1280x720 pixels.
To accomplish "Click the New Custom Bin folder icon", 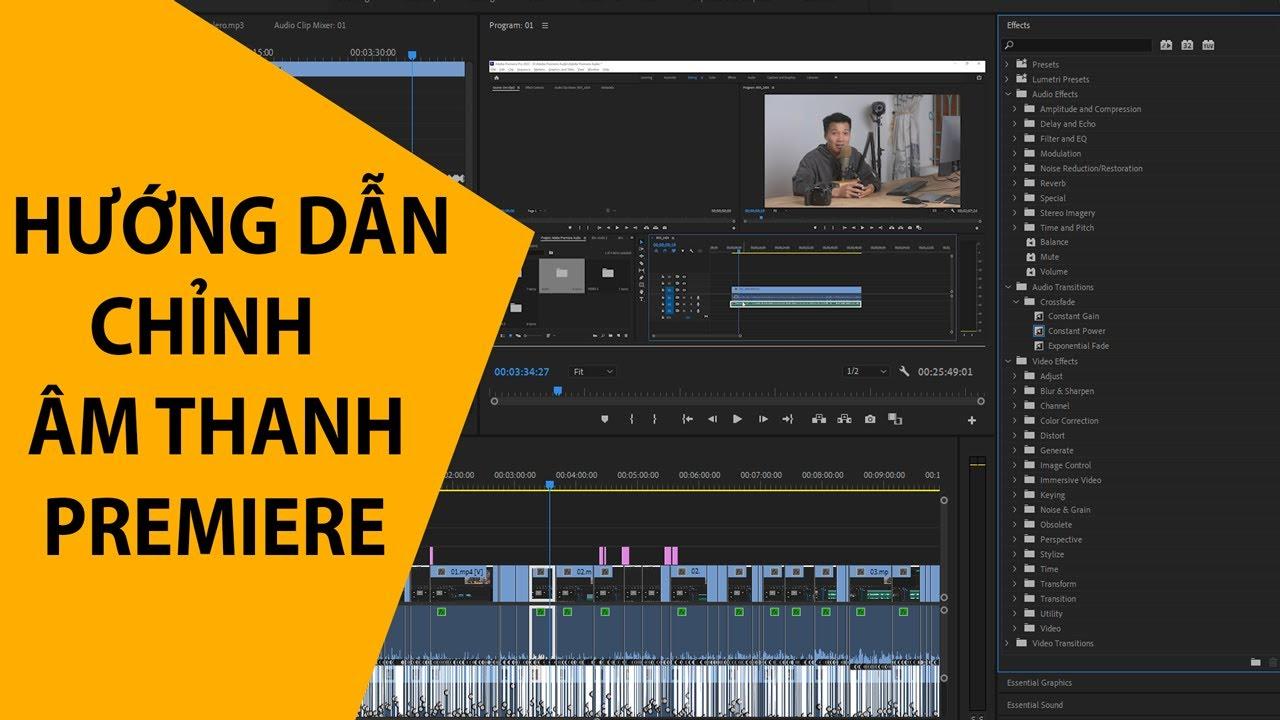I will coord(1256,662).
